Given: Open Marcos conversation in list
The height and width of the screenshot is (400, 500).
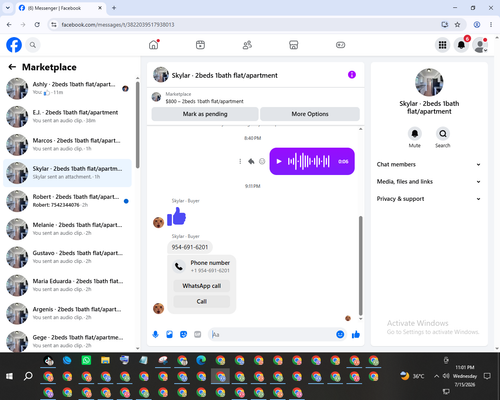Looking at the screenshot, I should pyautogui.click(x=67, y=145).
